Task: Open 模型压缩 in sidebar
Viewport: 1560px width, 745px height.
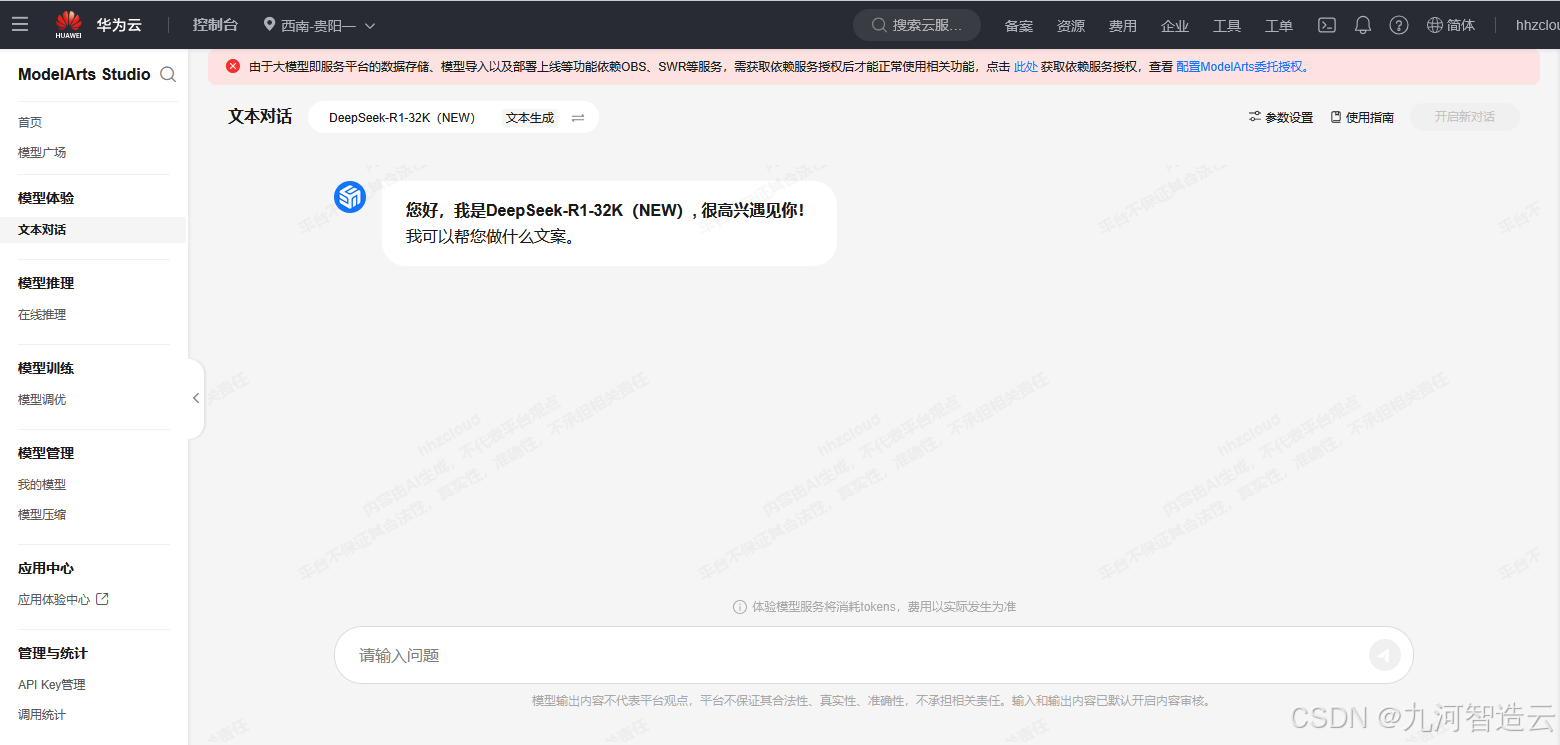Action: [42, 514]
